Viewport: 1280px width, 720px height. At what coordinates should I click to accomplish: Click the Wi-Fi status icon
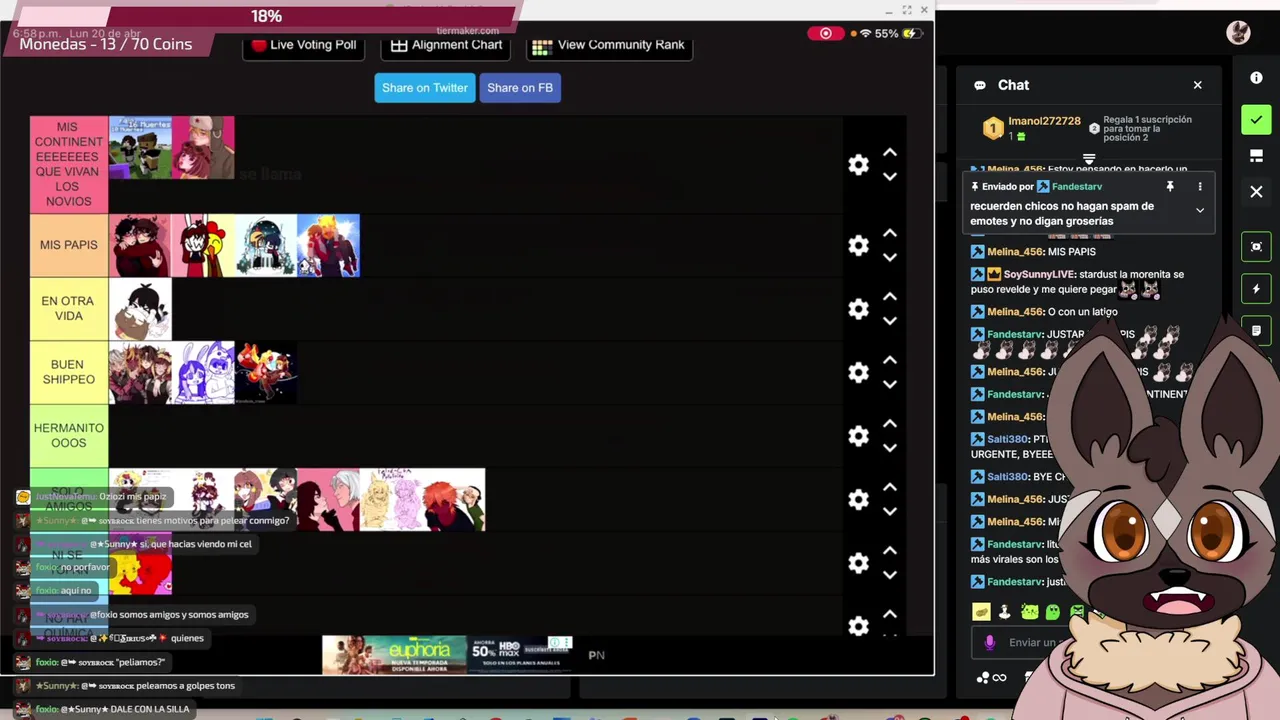865,34
